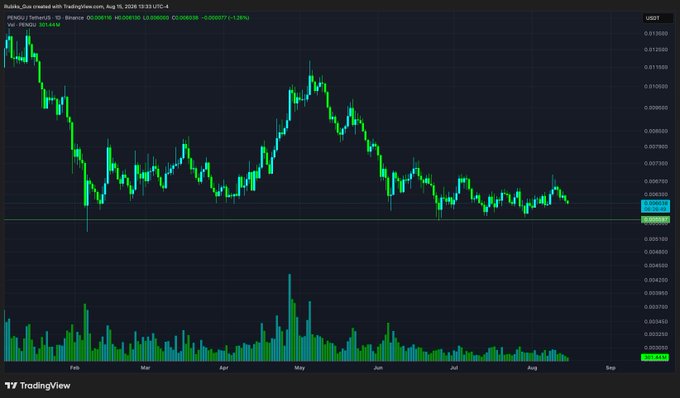This screenshot has height=398, width=680.
Task: Click the Jul label on time axis
Action: point(454,368)
